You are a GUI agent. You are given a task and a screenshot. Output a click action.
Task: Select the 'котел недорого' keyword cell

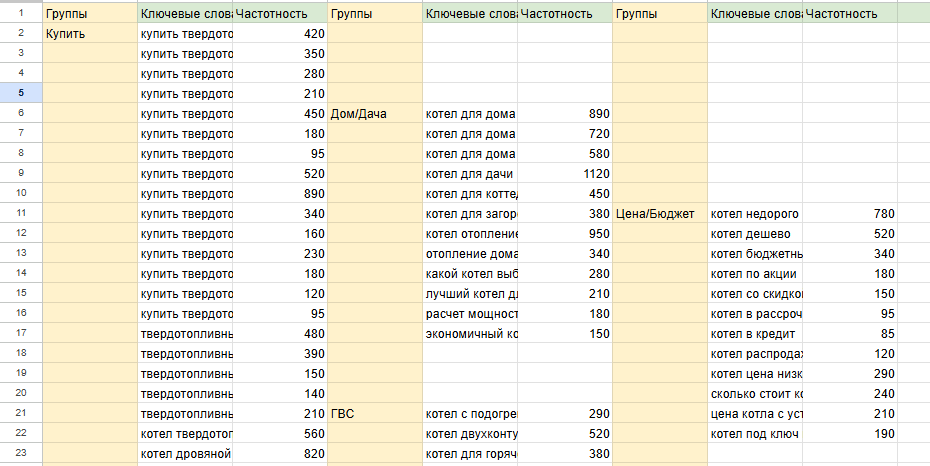tap(754, 213)
